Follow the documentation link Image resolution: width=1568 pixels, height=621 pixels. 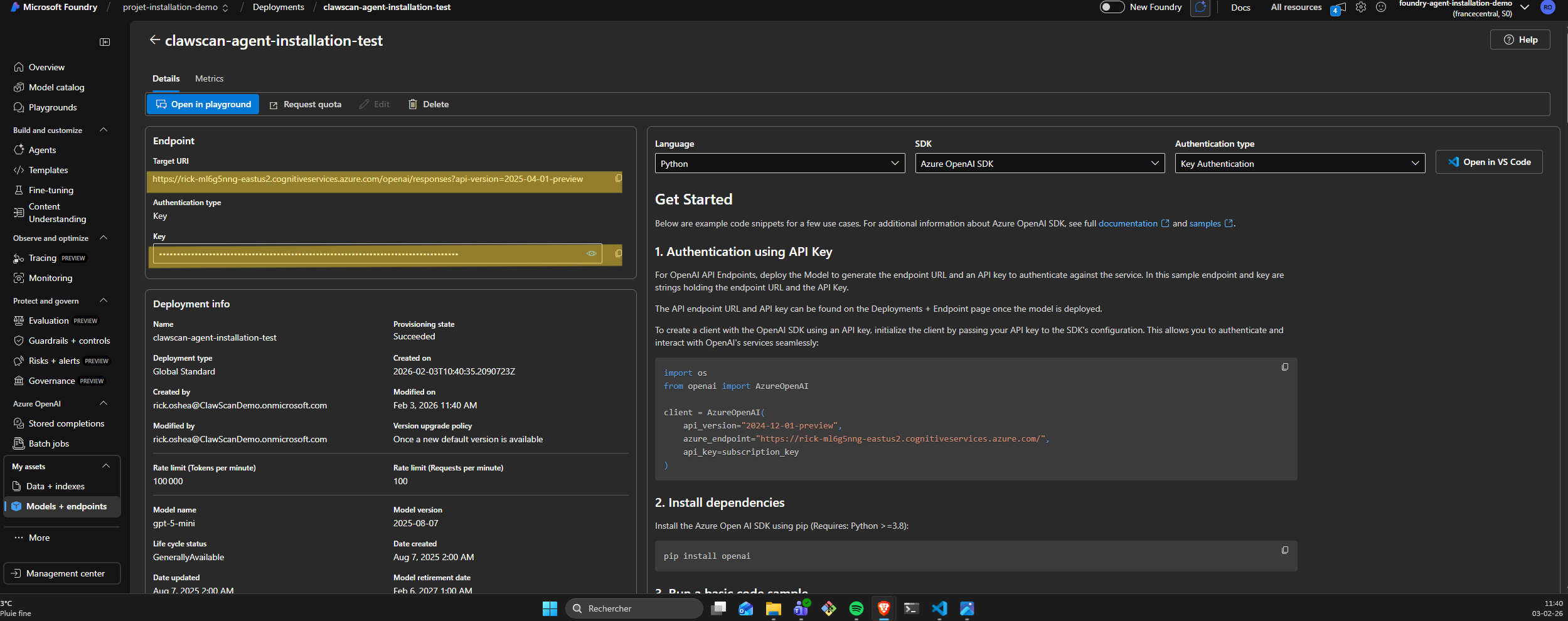[1133, 223]
